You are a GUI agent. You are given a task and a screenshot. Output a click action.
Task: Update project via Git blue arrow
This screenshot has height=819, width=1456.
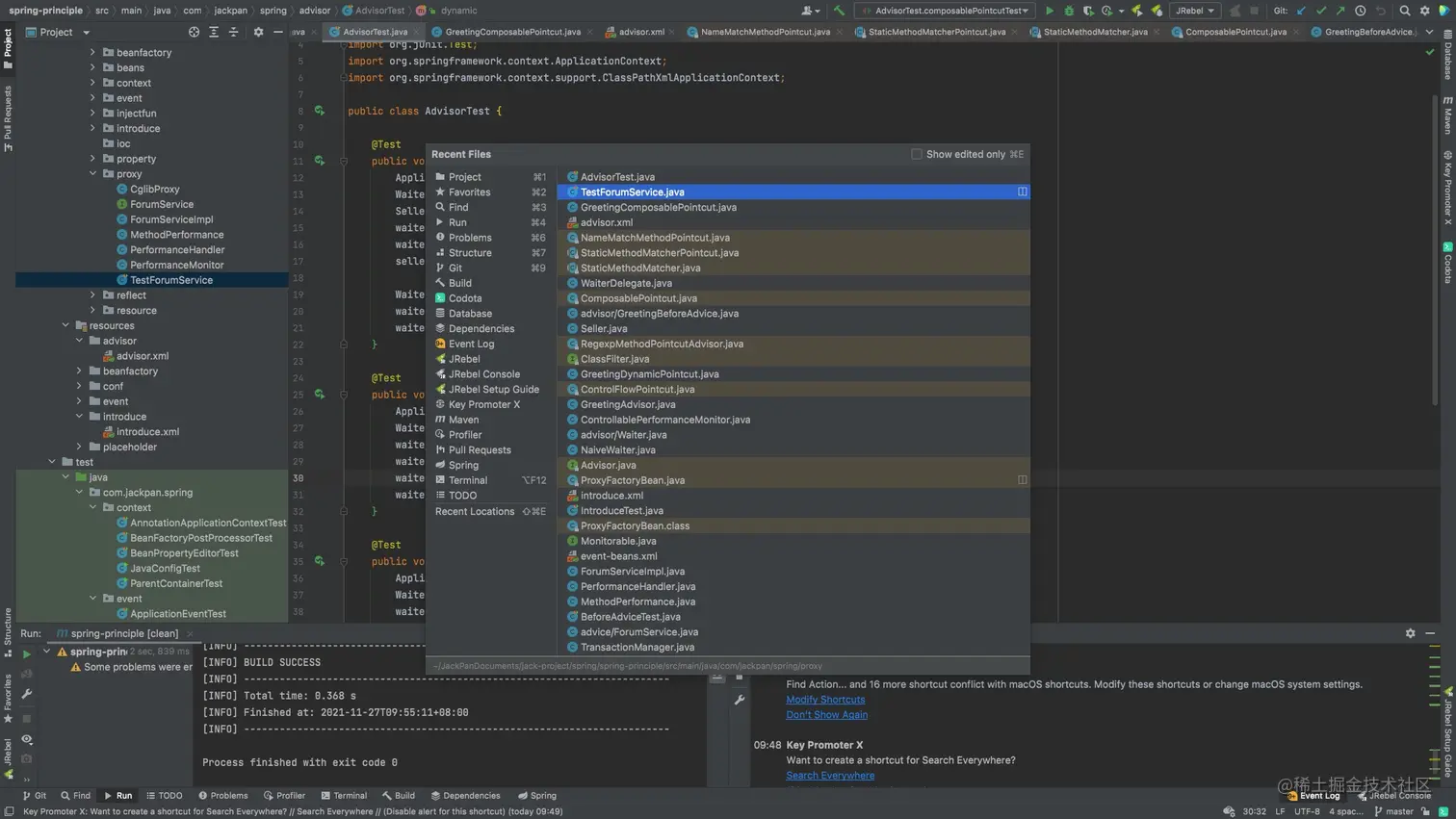click(1302, 11)
